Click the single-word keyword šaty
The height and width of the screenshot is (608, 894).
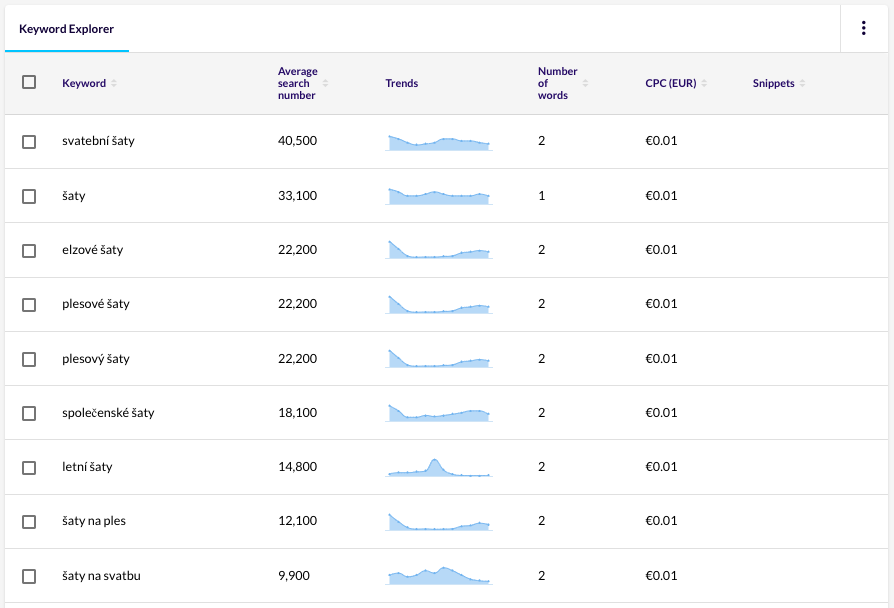(x=74, y=196)
